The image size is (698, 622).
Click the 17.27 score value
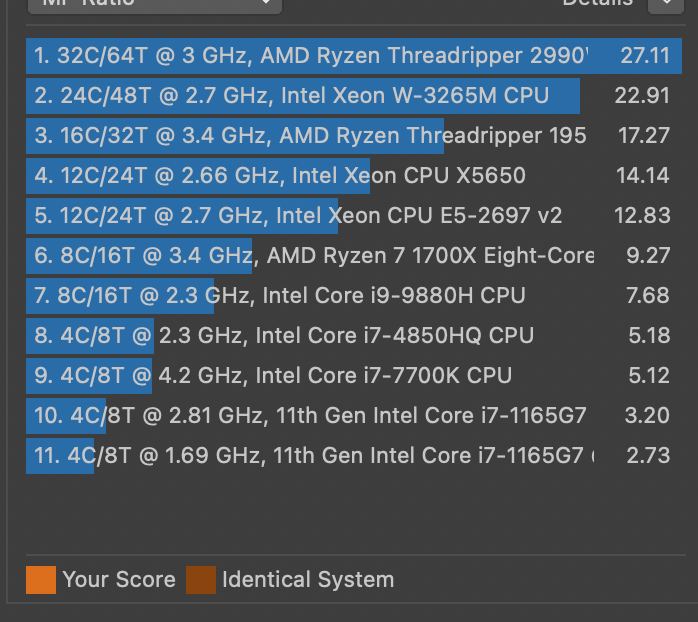(x=644, y=136)
